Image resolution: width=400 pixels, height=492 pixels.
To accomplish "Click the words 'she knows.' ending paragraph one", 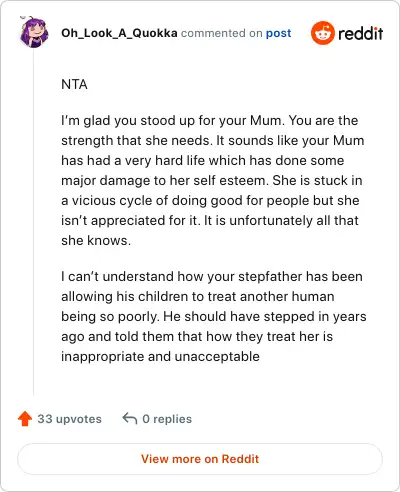I will [x=96, y=240].
